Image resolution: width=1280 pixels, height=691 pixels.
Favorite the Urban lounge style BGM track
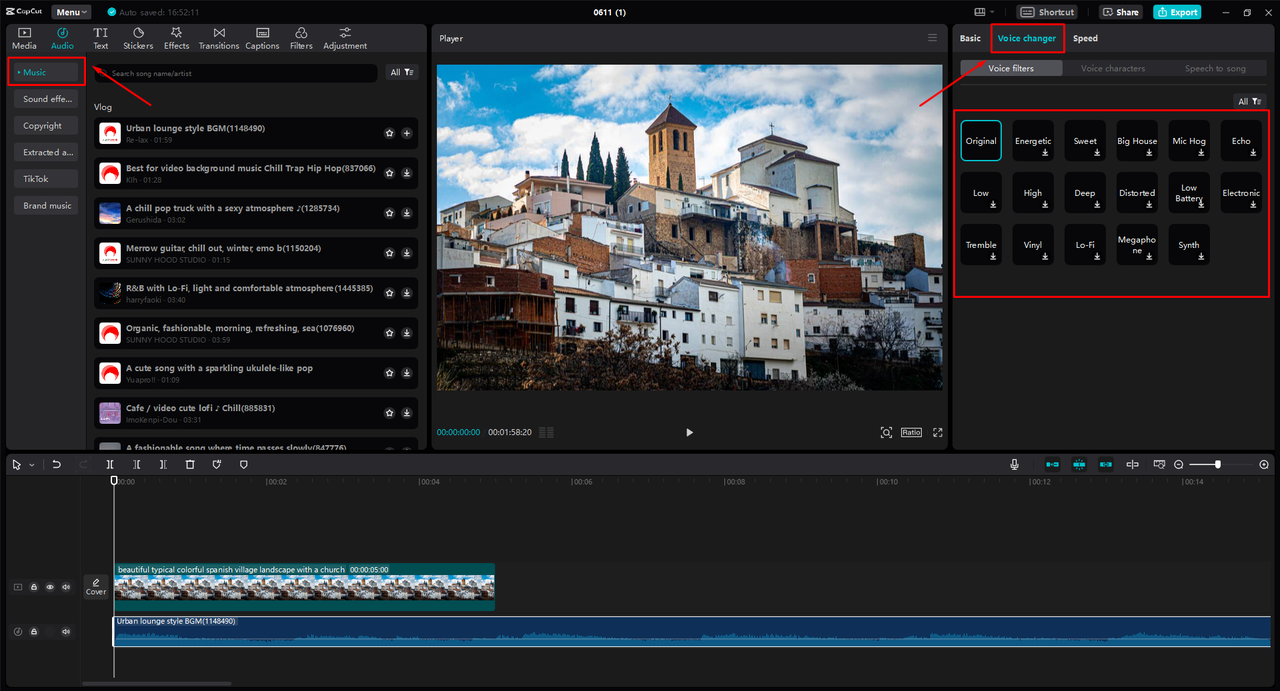coord(389,133)
